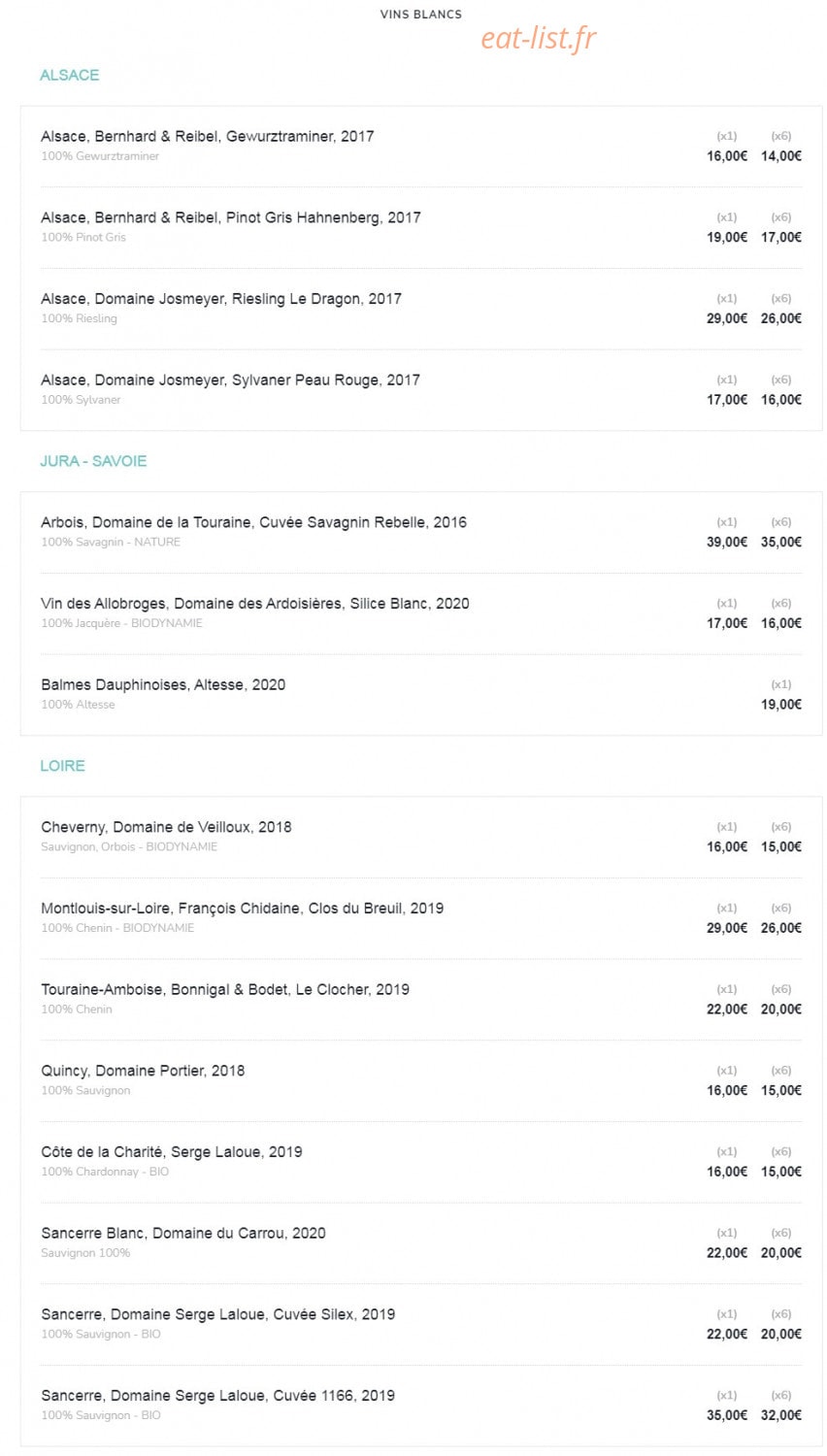
Task: Click the 19,00€ price for Balmes Dauphinoises
Action: click(x=781, y=705)
